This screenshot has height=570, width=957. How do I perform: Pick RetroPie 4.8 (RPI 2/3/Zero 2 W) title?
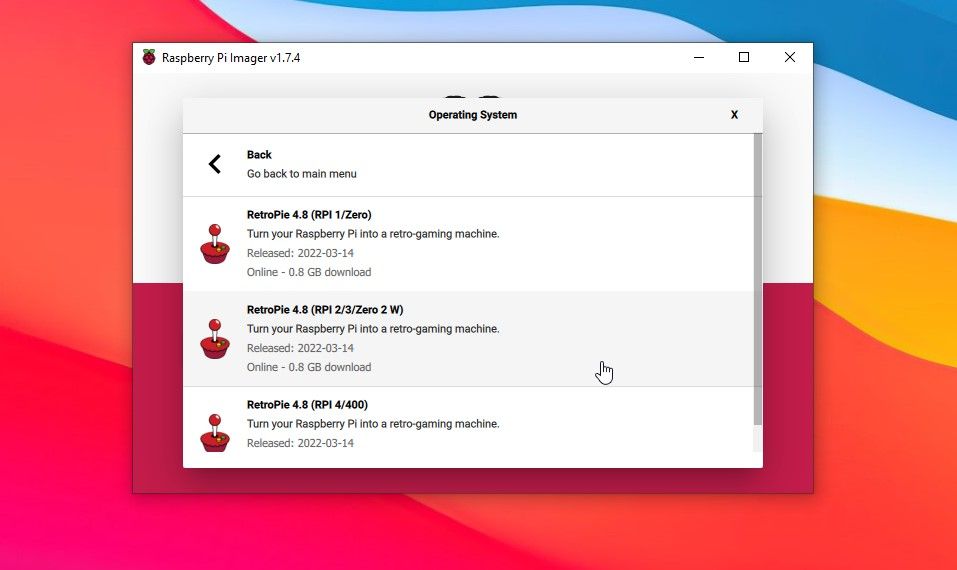325,310
